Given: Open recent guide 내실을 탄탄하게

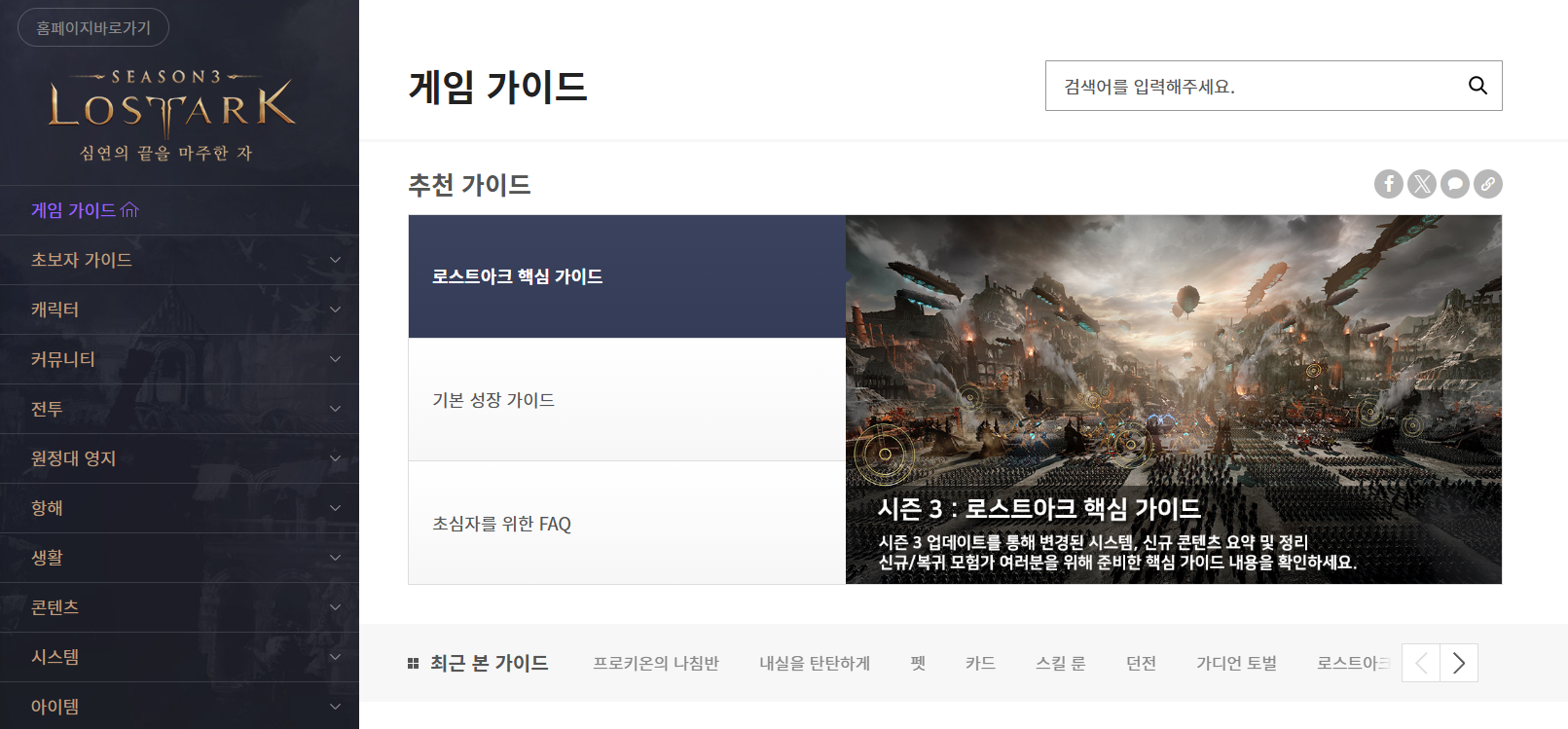Looking at the screenshot, I should (815, 663).
